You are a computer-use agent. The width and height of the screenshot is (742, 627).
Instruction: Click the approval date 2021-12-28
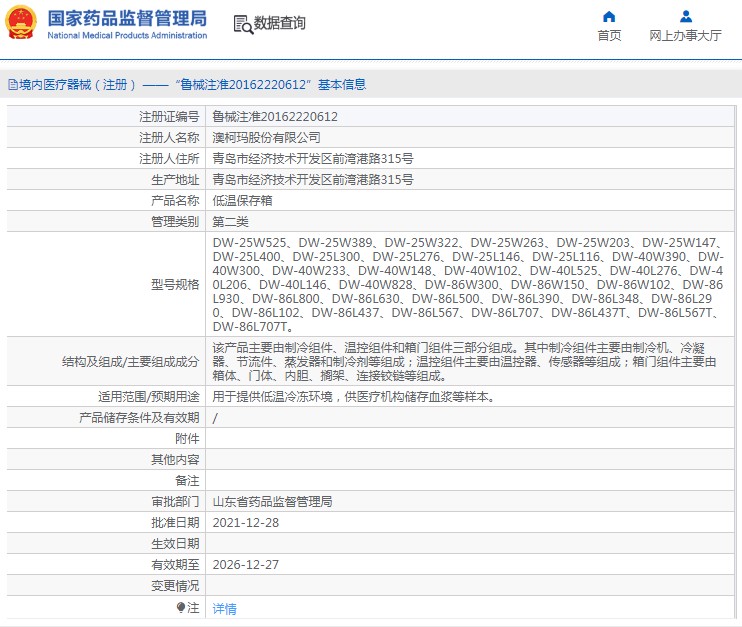[x=246, y=522]
